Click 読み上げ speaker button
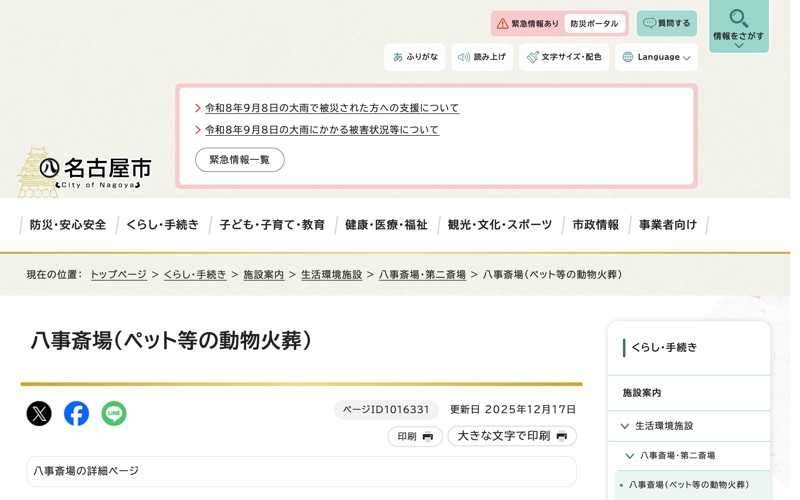 482,57
